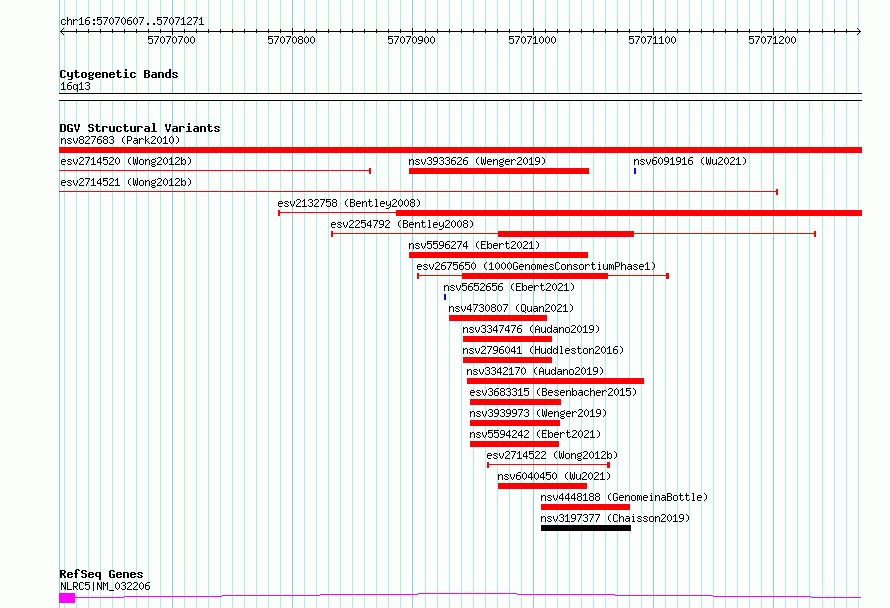This screenshot has height=608, width=890.
Task: Open the nsv3347476 (Audano2019) label
Action: click(531, 329)
